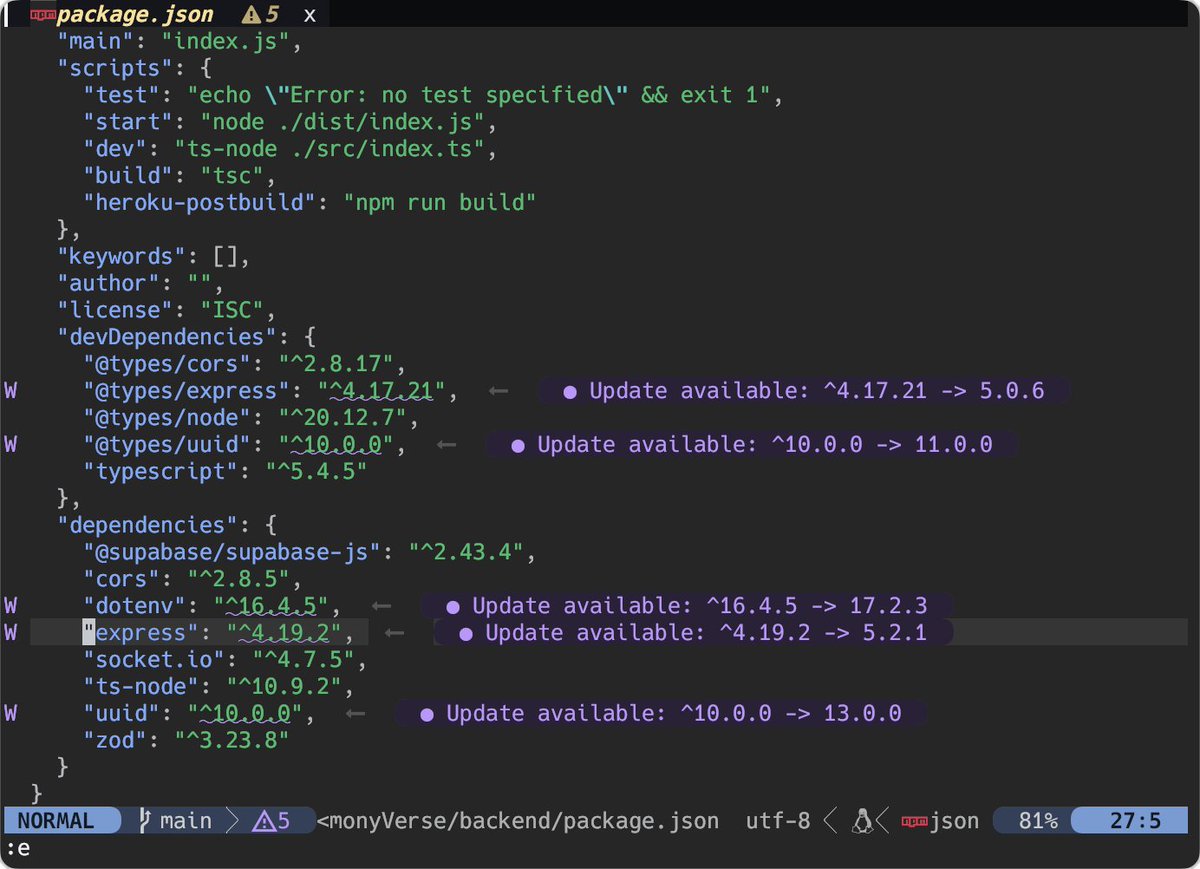Click the git branch icon in the status line
The image size is (1200, 869).
tap(143, 821)
